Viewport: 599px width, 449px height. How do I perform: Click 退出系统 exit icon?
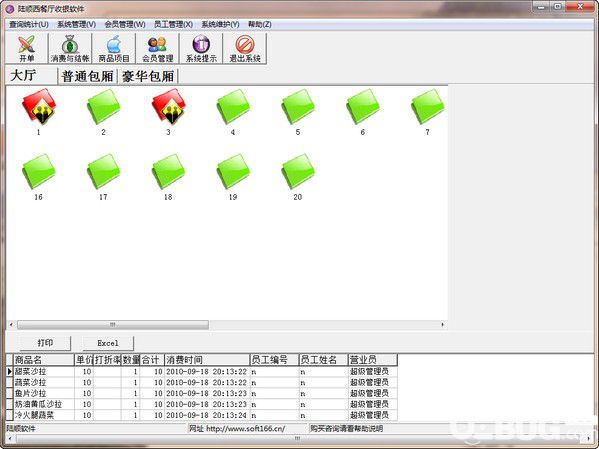[x=244, y=48]
